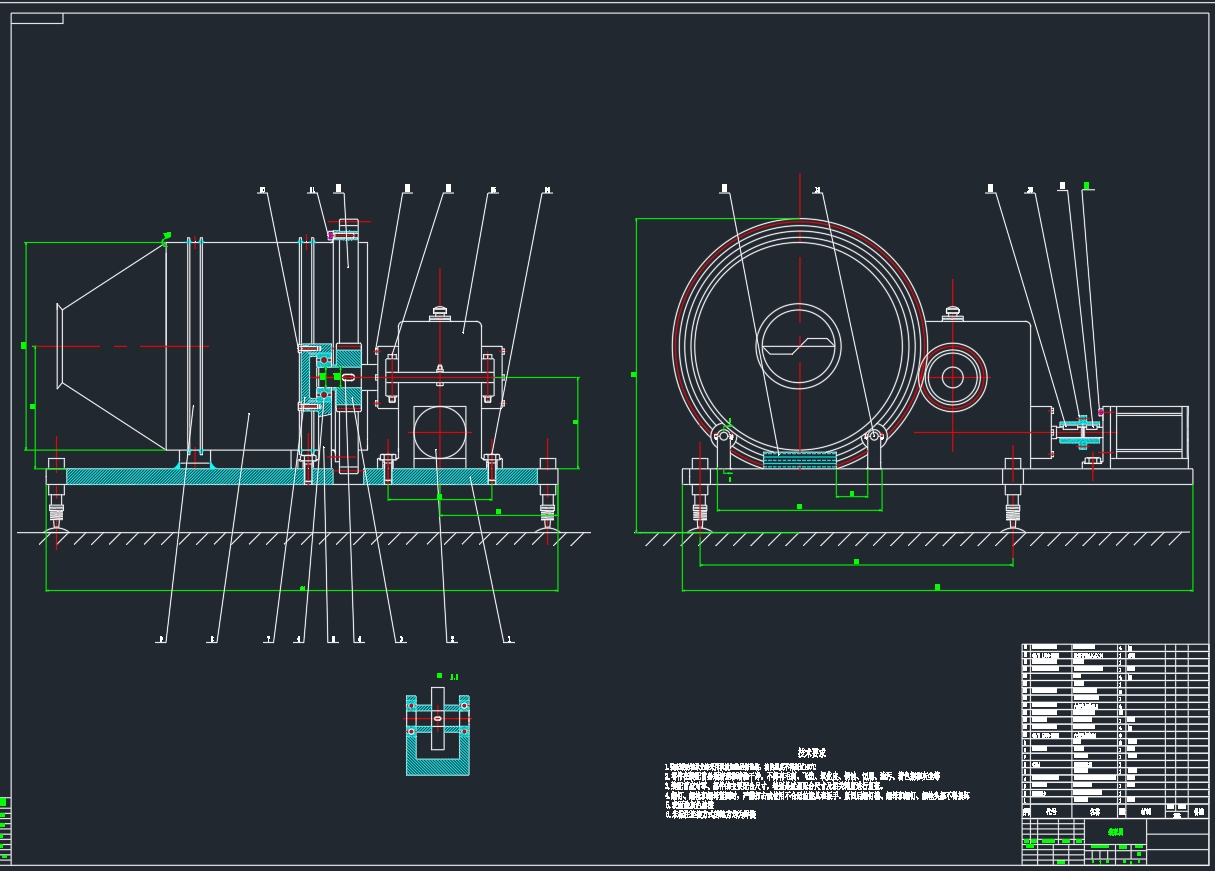Viewport: 1215px width, 871px height.
Task: Click the left support roller under the drum
Action: click(724, 435)
